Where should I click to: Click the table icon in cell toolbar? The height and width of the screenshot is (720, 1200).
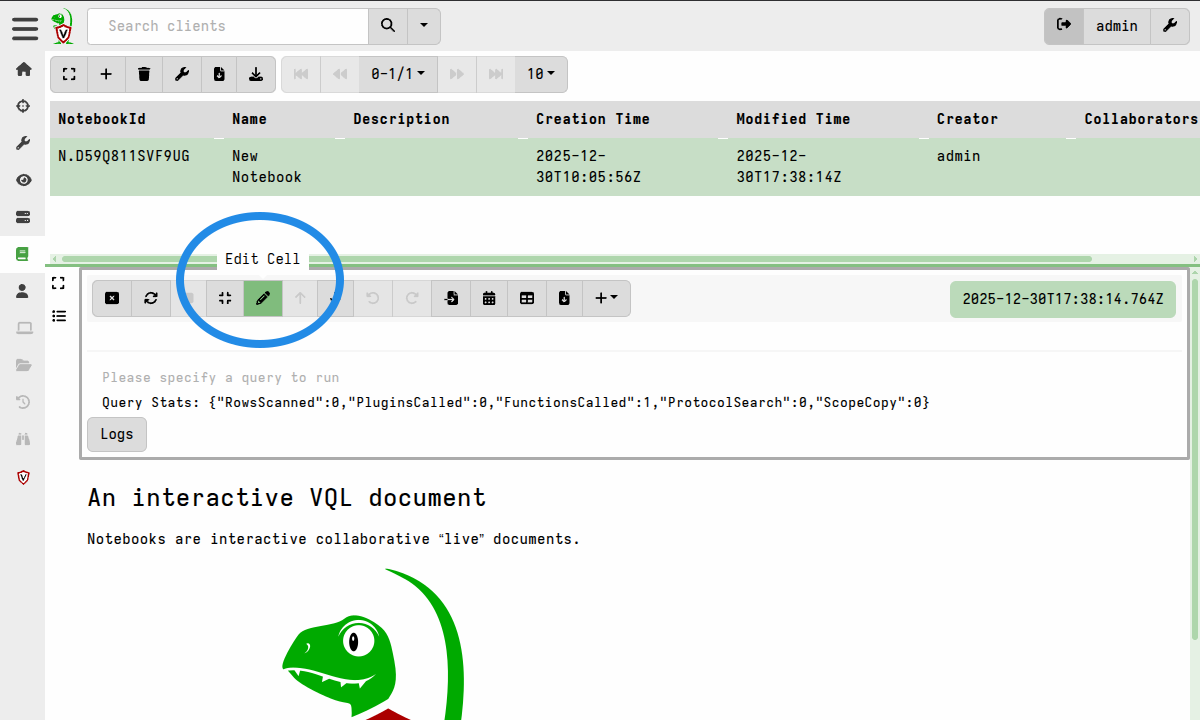click(527, 298)
